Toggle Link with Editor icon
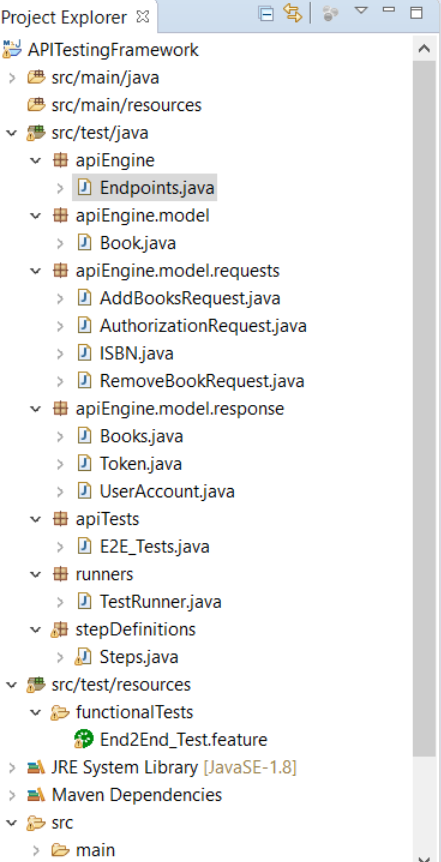The width and height of the screenshot is (441, 862). tap(293, 13)
